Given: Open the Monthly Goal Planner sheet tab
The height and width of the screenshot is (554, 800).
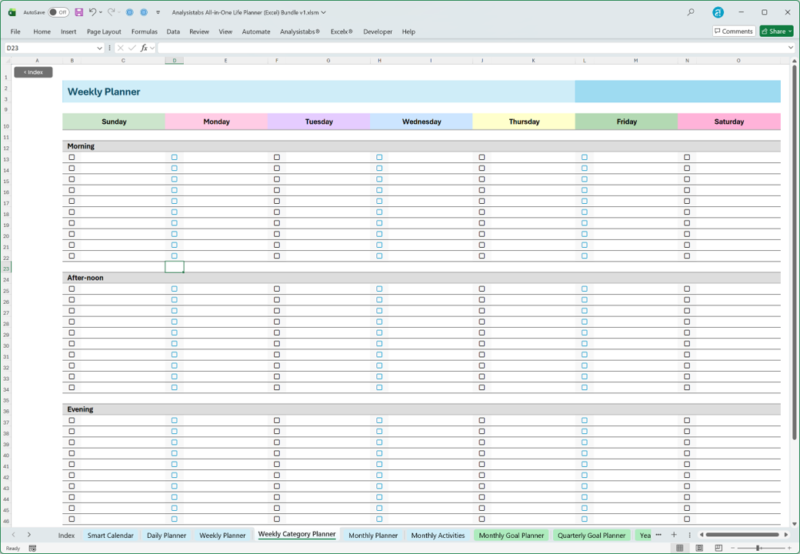Looking at the screenshot, I should (x=511, y=535).
